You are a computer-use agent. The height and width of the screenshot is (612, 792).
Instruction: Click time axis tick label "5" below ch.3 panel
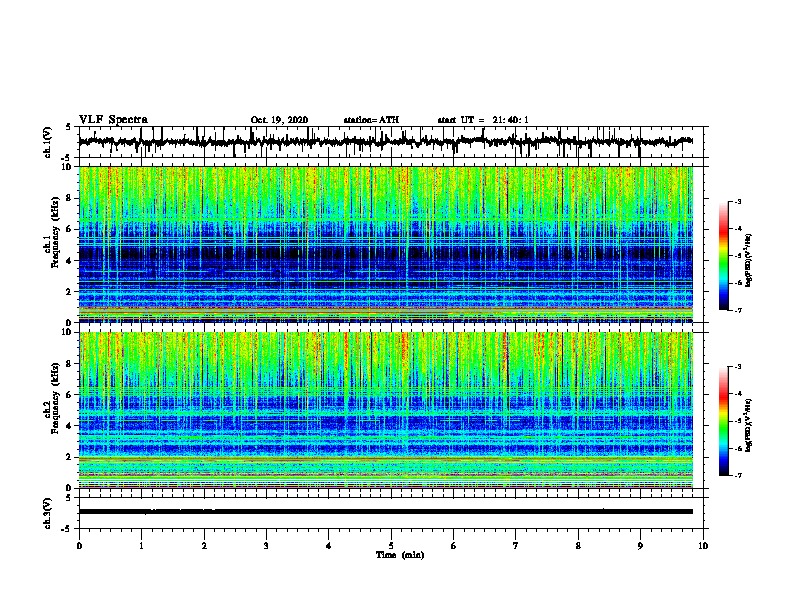[391, 546]
